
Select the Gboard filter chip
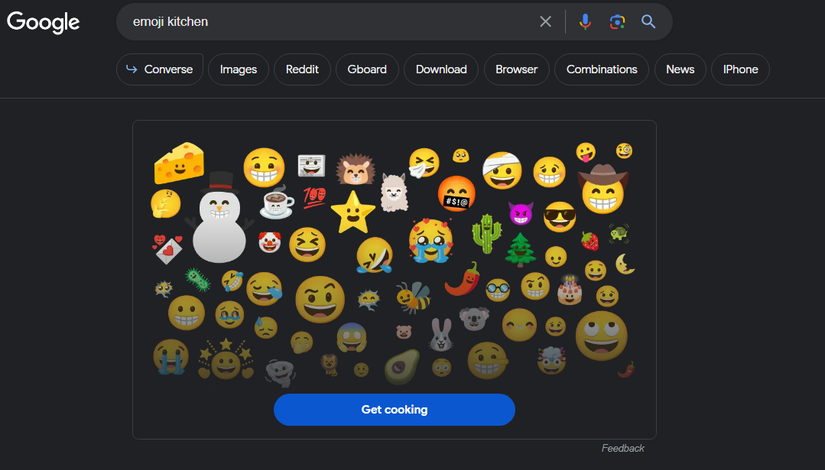coord(367,69)
